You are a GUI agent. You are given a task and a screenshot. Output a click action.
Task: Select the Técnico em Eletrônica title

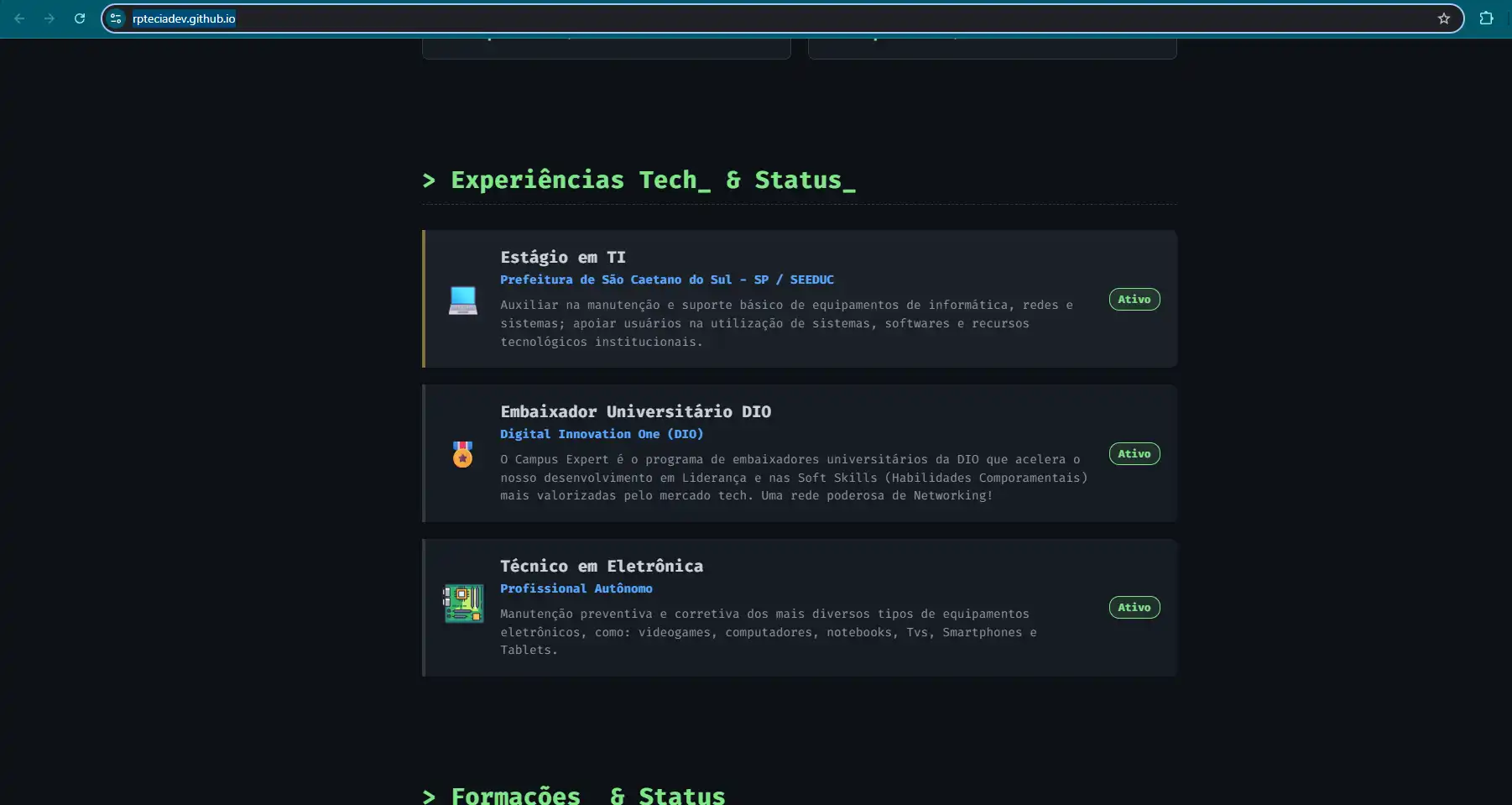(x=602, y=567)
